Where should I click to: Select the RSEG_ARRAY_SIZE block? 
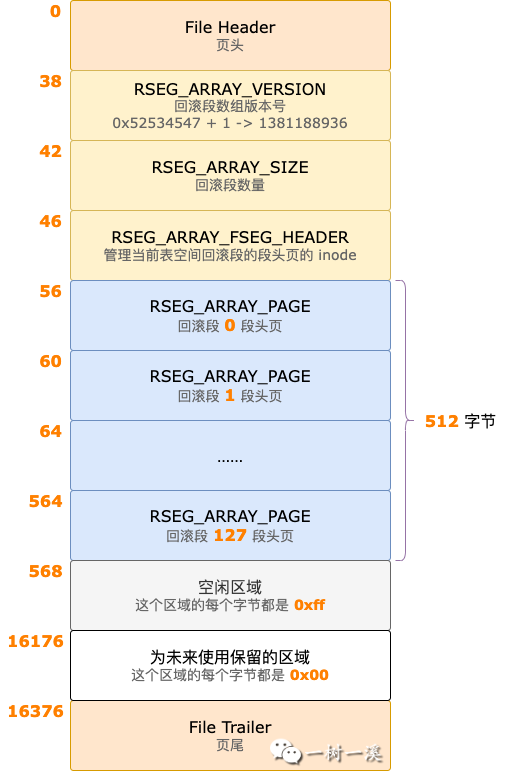230,176
